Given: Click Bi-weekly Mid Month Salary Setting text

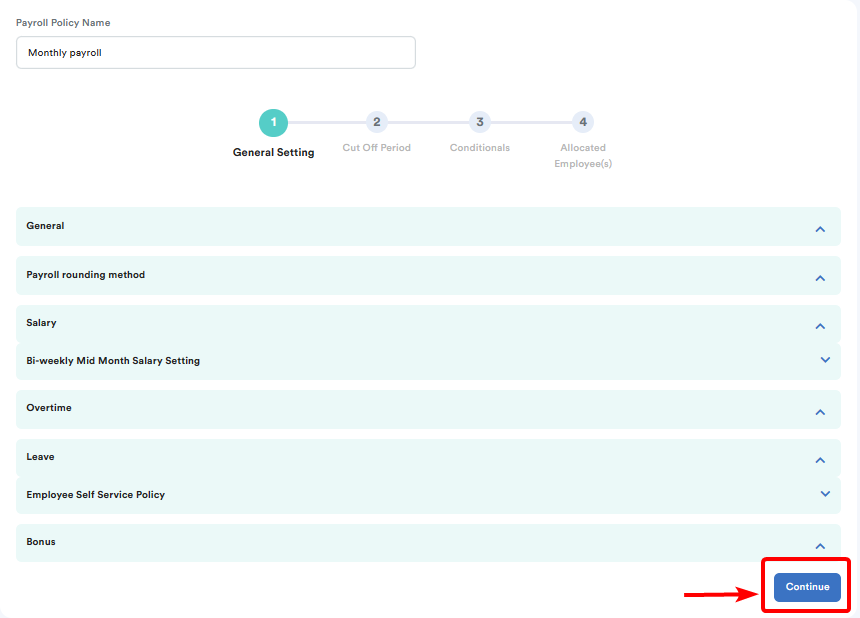Looking at the screenshot, I should tap(113, 361).
